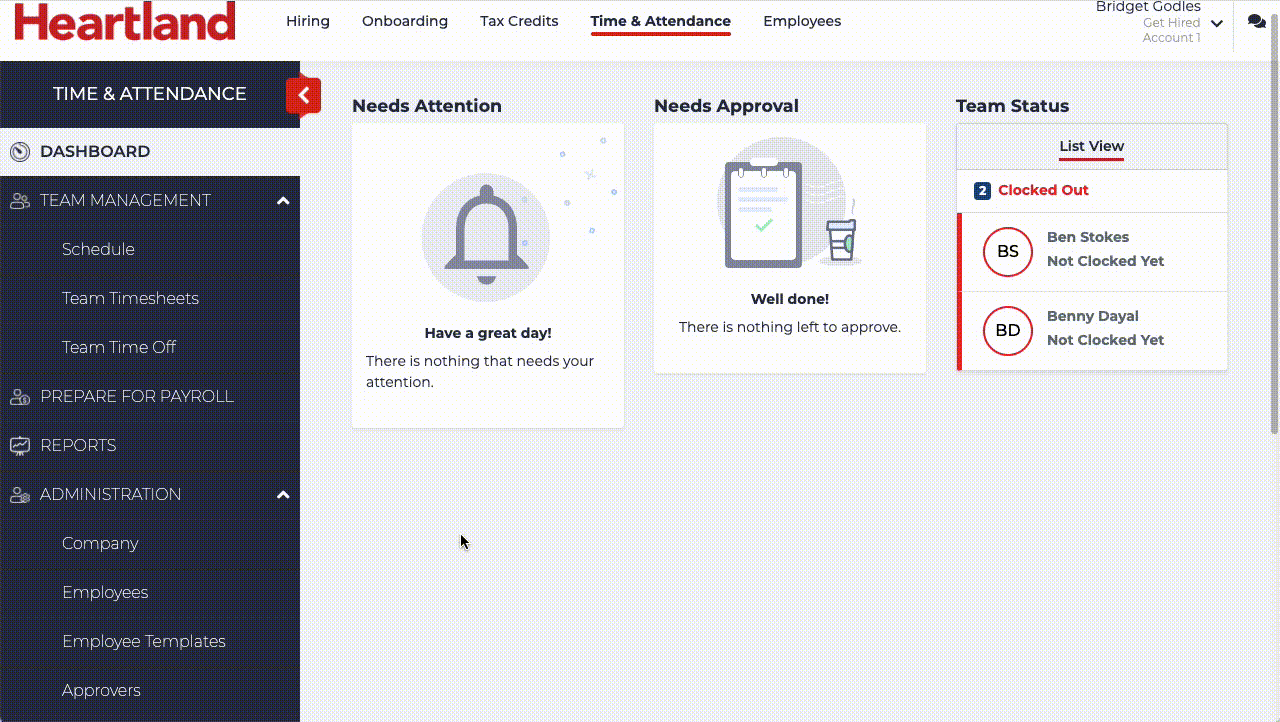Switch to the Onboarding tab
Viewport: 1280px width, 722px height.
click(405, 21)
